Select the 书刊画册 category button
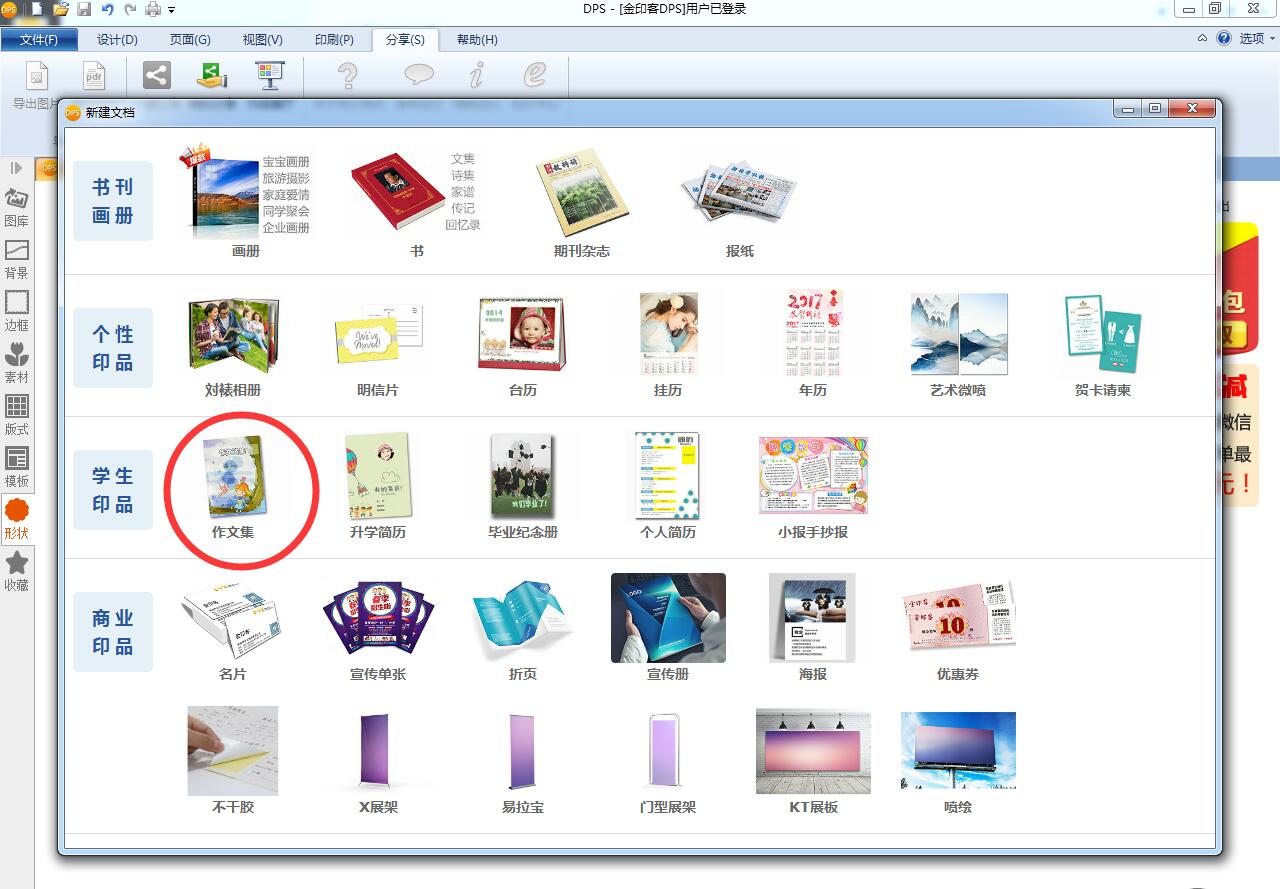This screenshot has height=889, width=1280. 113,201
